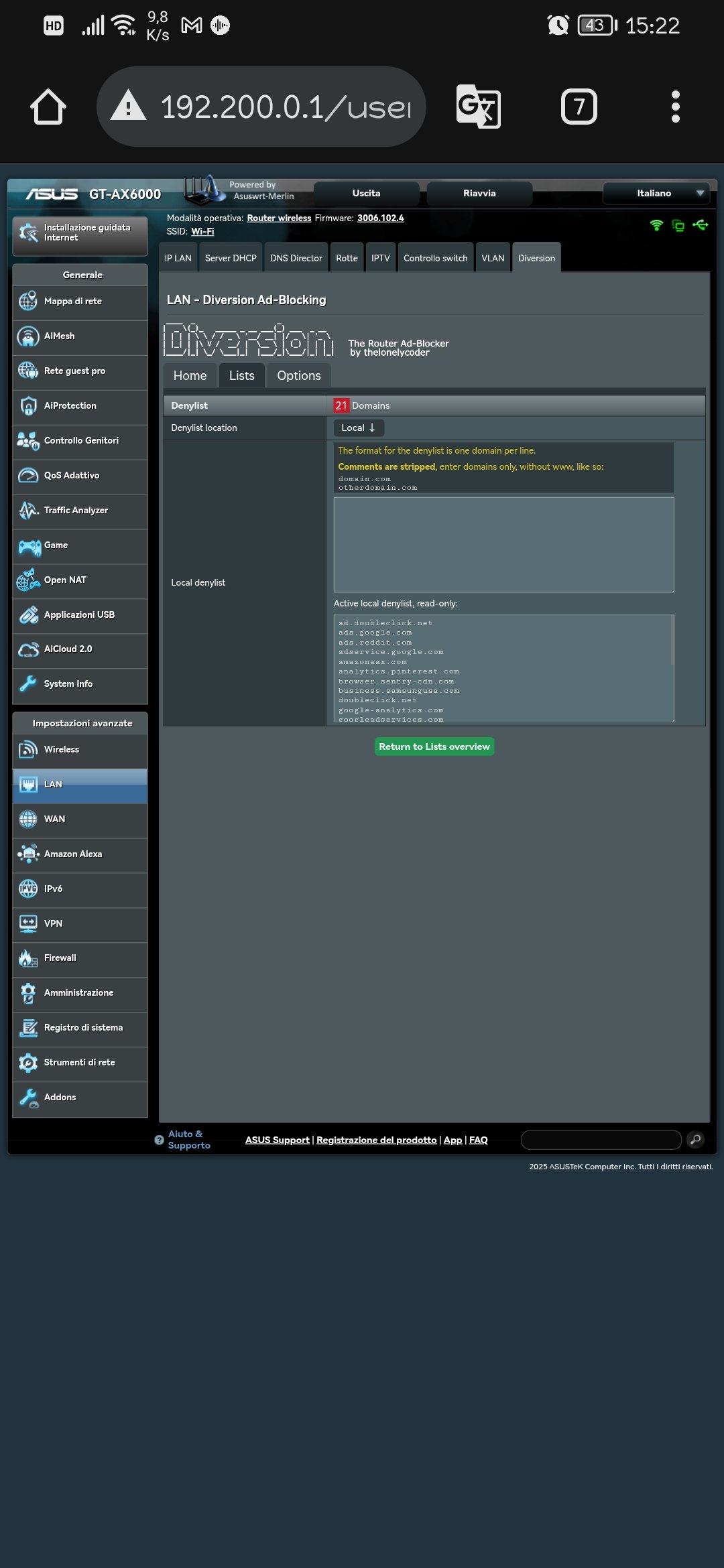The height and width of the screenshot is (1568, 724).
Task: Click the Game controller icon
Action: (x=29, y=547)
